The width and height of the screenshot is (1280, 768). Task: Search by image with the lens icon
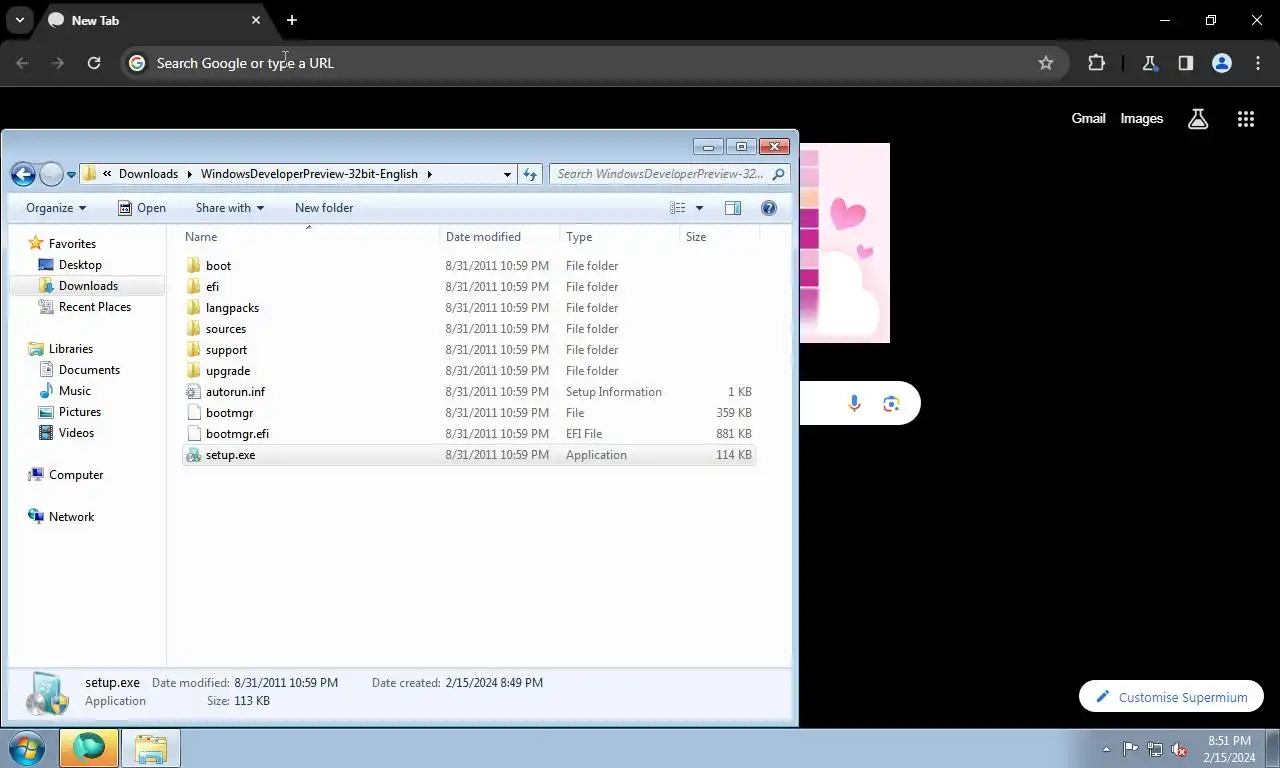891,403
